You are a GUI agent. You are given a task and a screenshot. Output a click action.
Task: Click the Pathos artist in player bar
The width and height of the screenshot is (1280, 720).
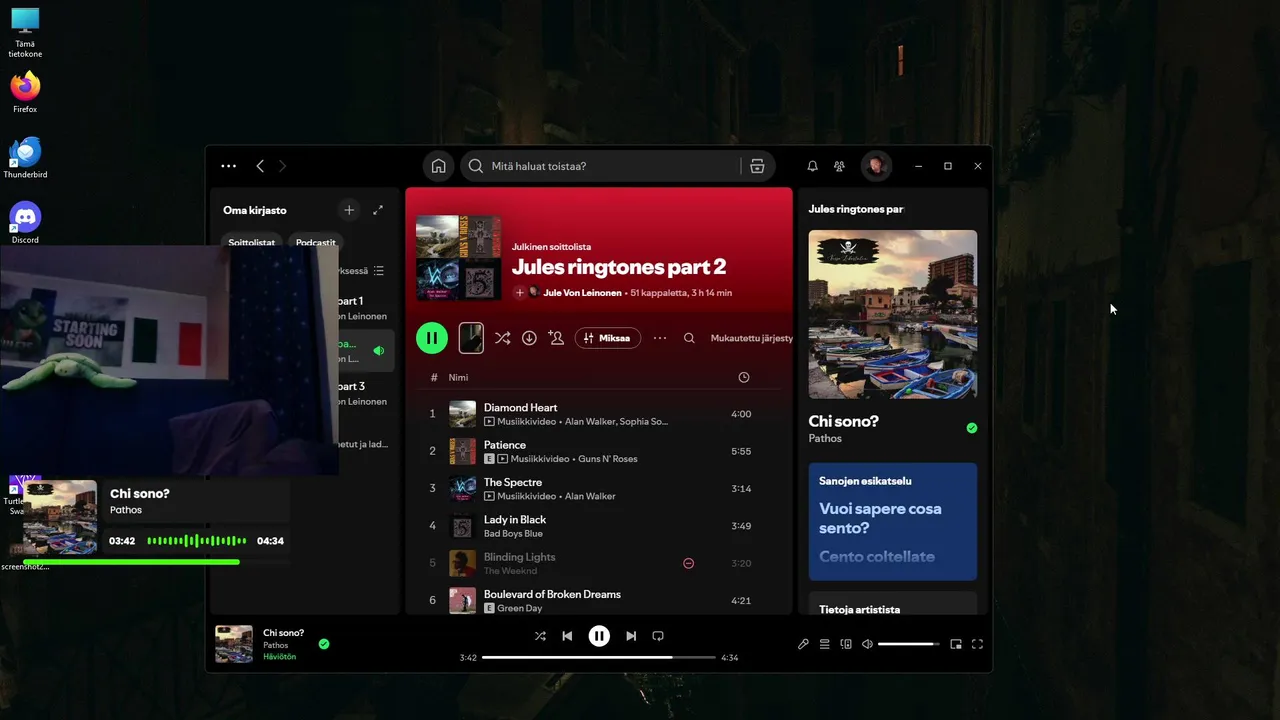pyautogui.click(x=275, y=645)
